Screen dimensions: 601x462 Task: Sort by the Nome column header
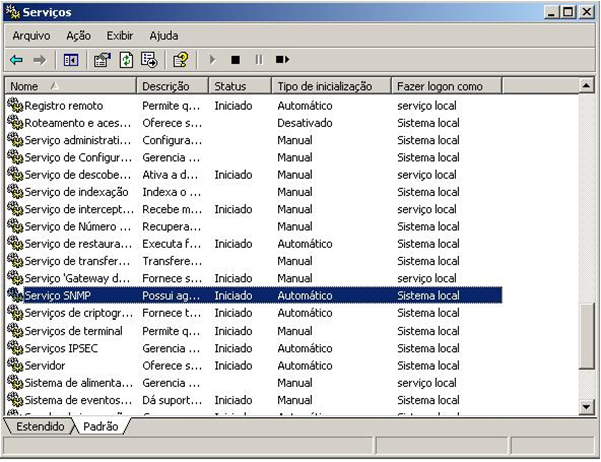tap(70, 87)
